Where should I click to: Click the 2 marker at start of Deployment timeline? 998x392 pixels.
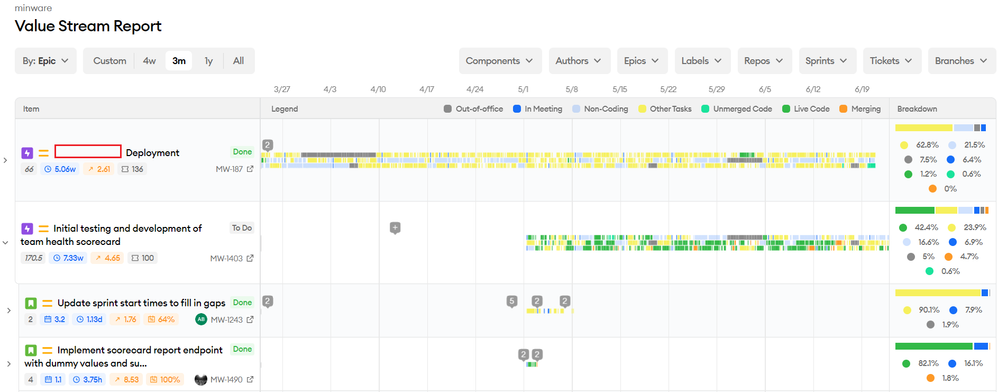tap(268, 146)
